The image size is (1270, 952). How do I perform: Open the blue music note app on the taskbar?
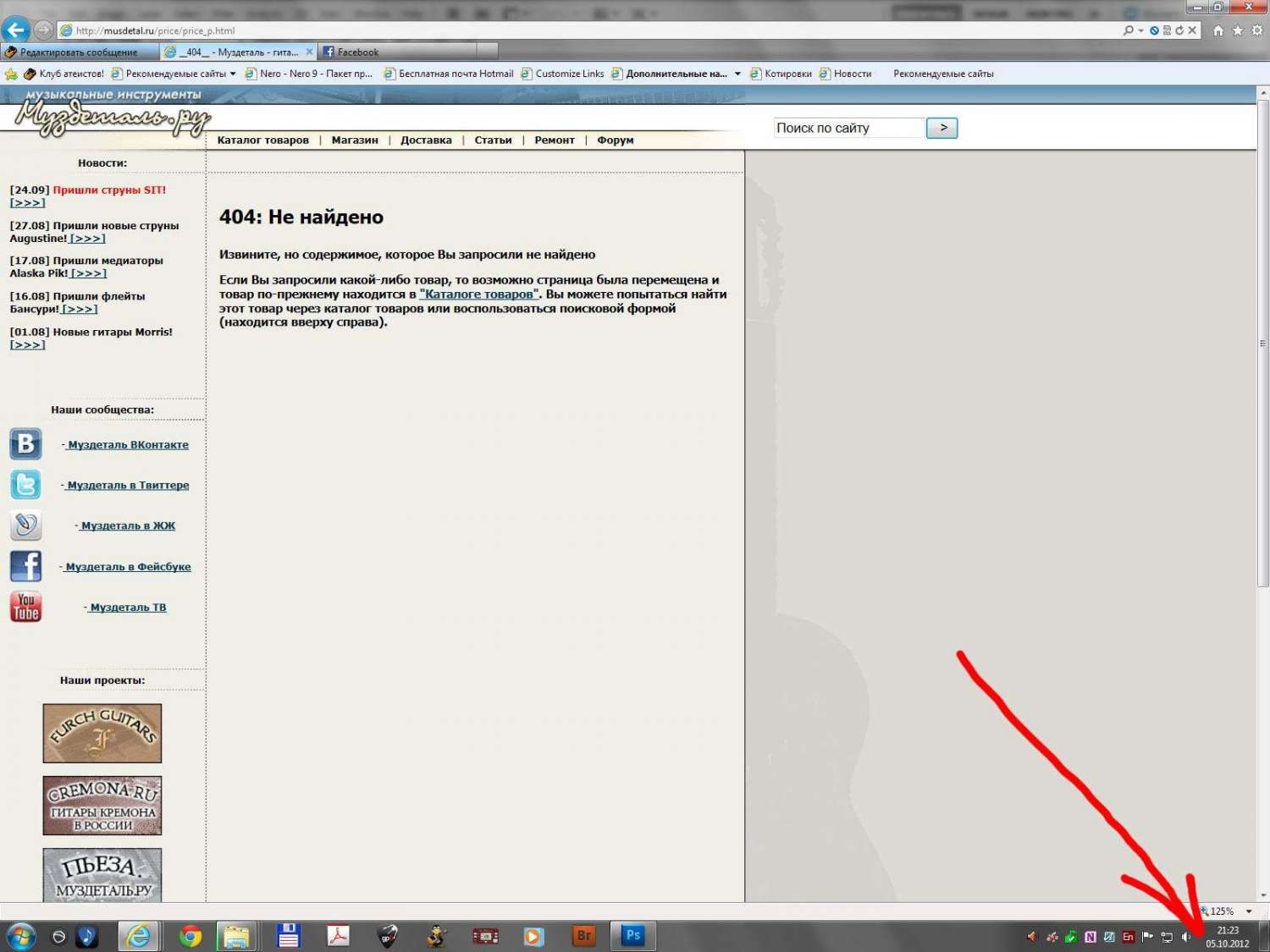click(x=87, y=936)
